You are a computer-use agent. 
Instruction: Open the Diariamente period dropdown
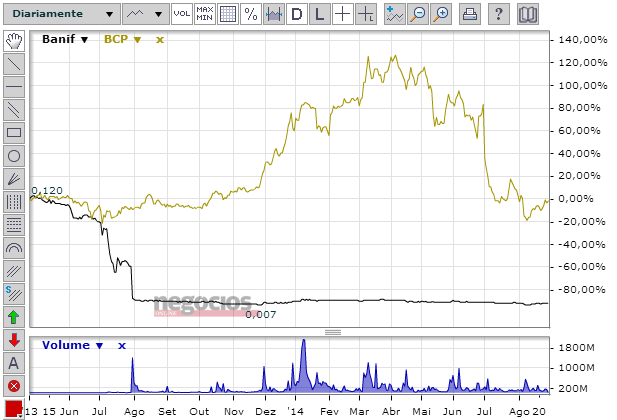pyautogui.click(x=62, y=14)
